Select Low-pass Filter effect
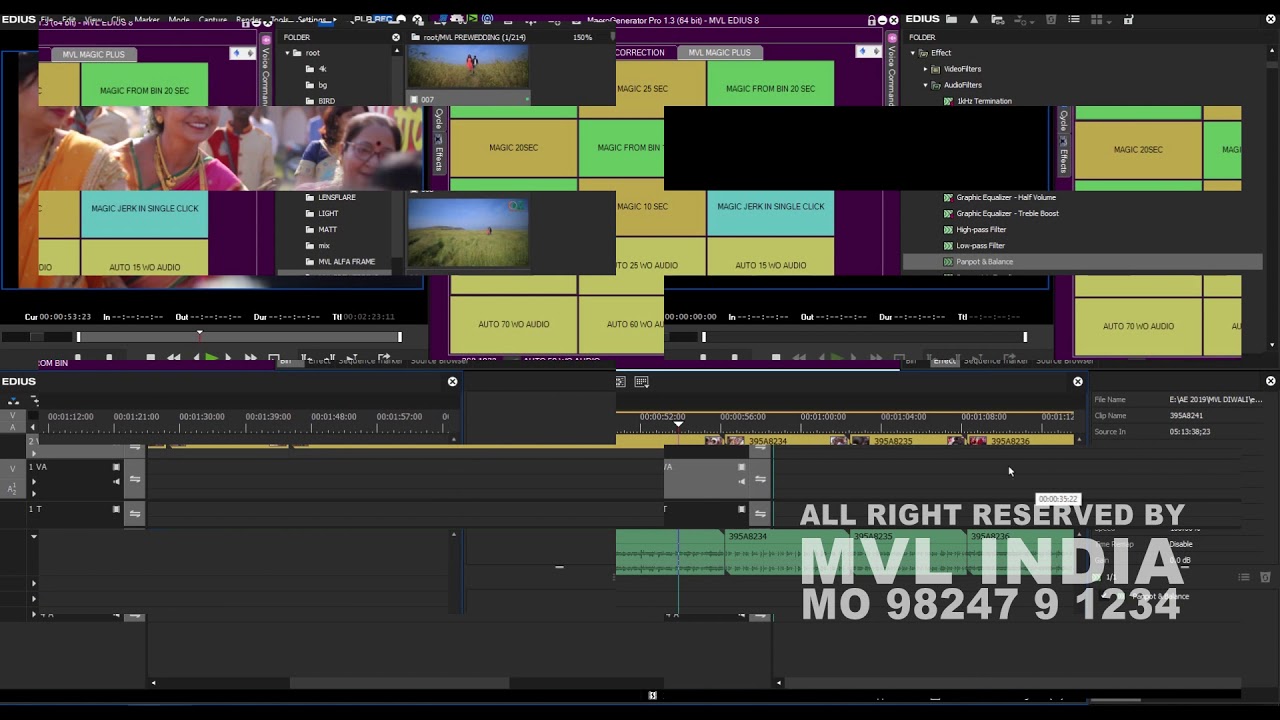Screen dimensions: 1280x720 [x=980, y=246]
